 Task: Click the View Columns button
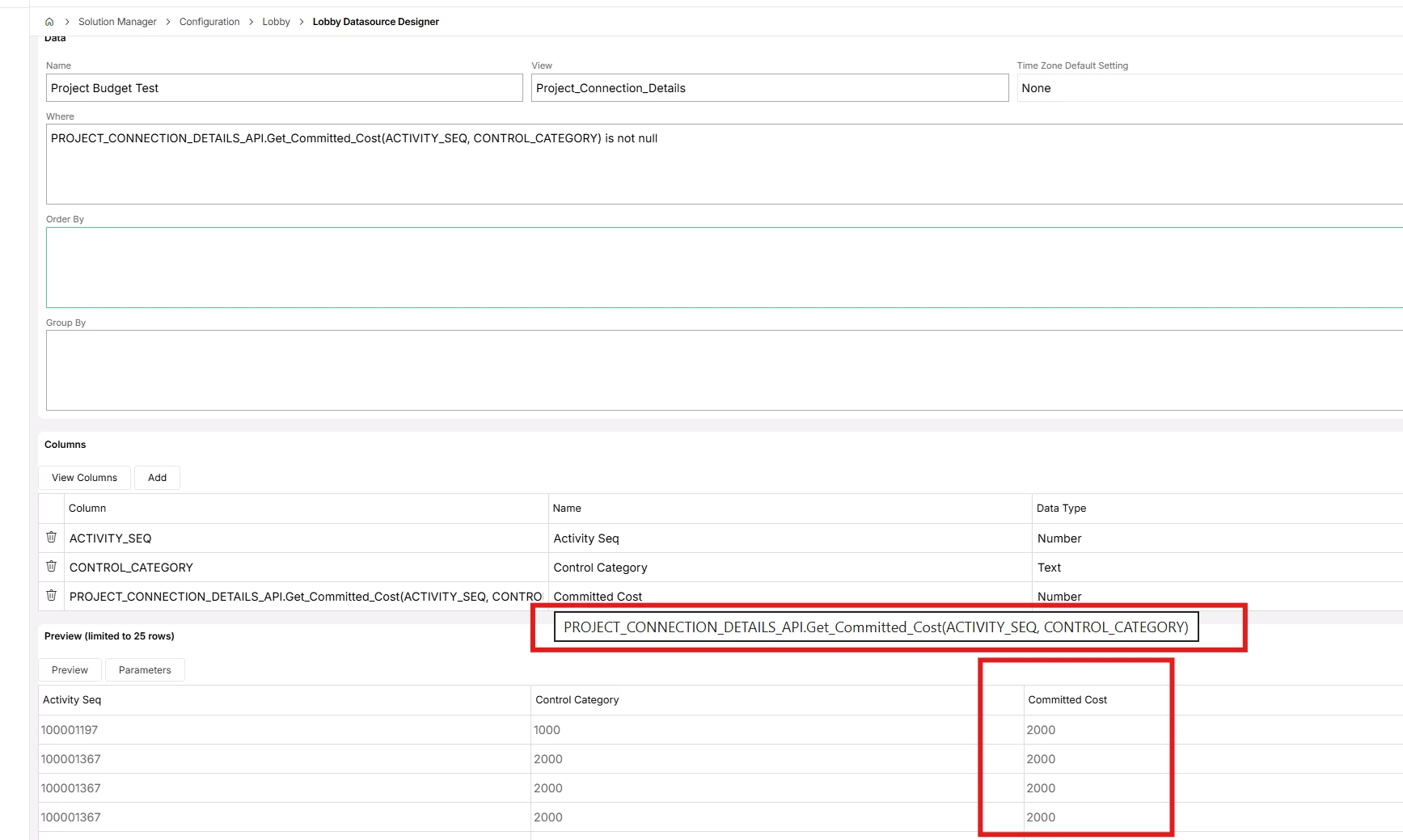click(85, 478)
